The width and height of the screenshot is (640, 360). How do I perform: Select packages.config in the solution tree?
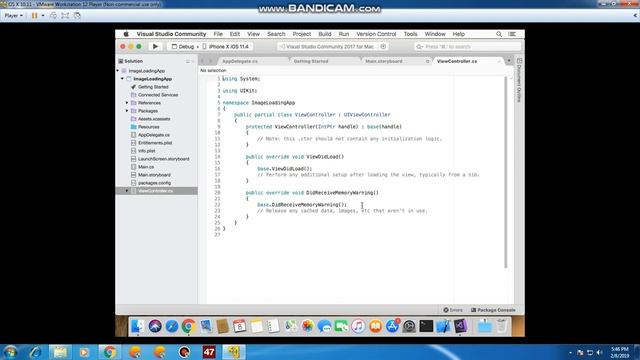154,183
